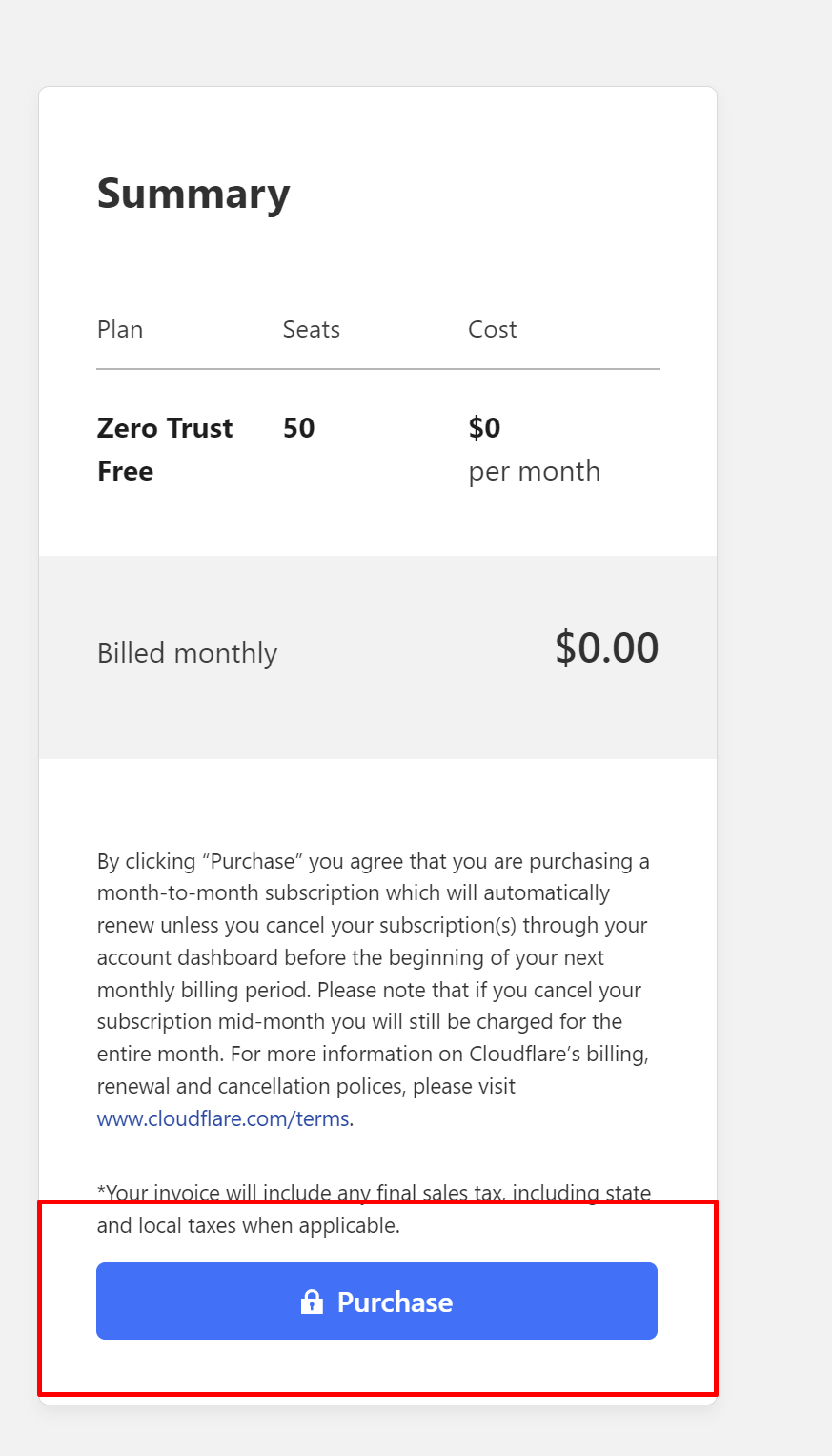Select the Zero Trust plan name
This screenshot has width=832, height=1456.
coord(165,428)
